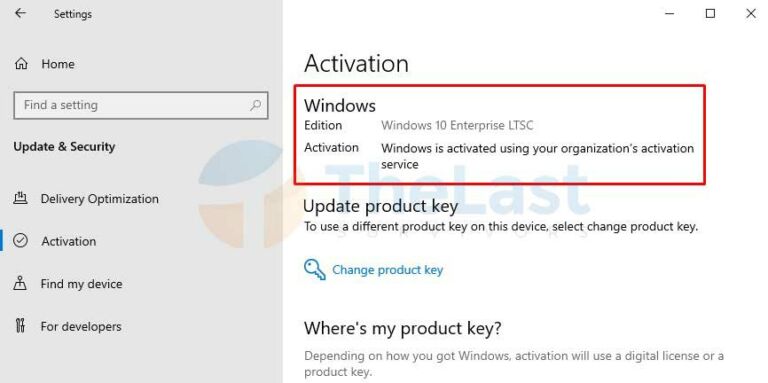Select the Delivery Optimization icon

20,198
